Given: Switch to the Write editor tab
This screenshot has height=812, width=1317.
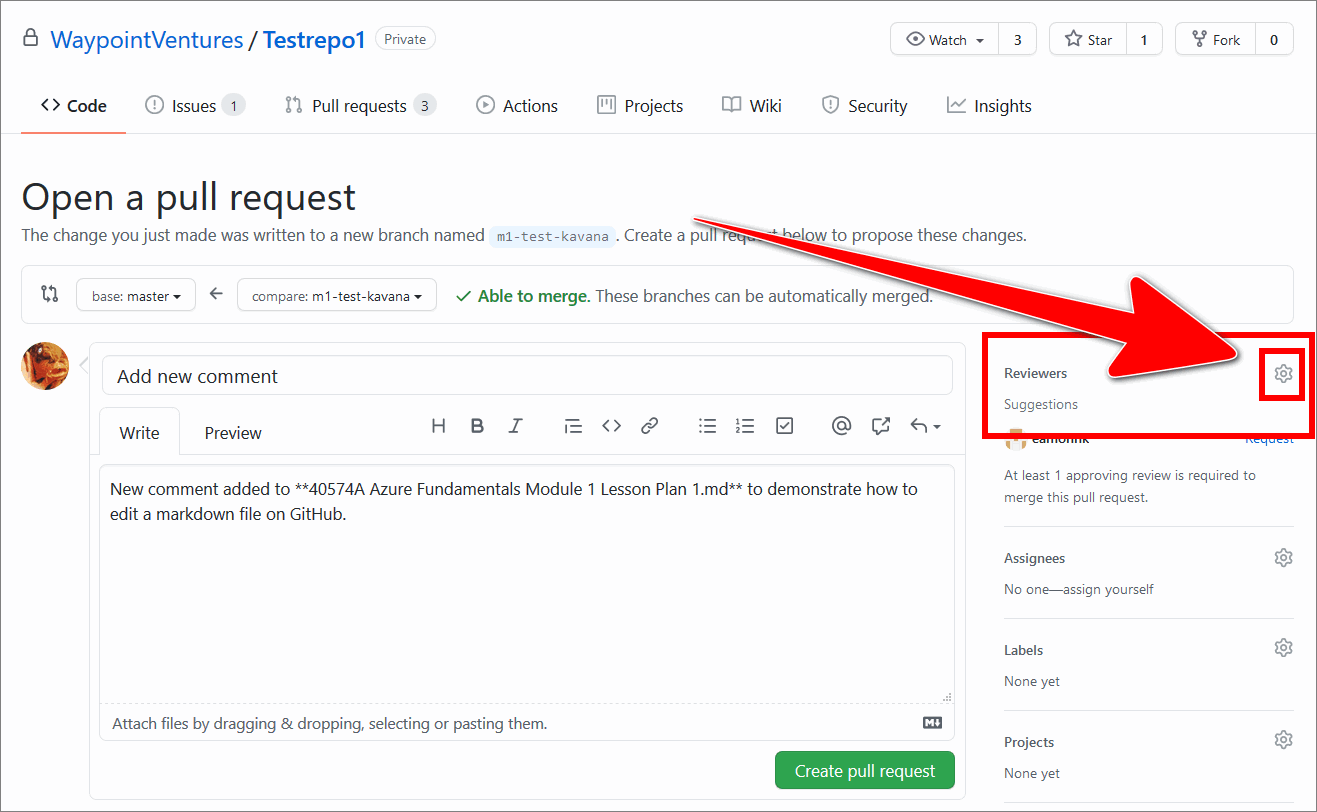Looking at the screenshot, I should [x=140, y=432].
